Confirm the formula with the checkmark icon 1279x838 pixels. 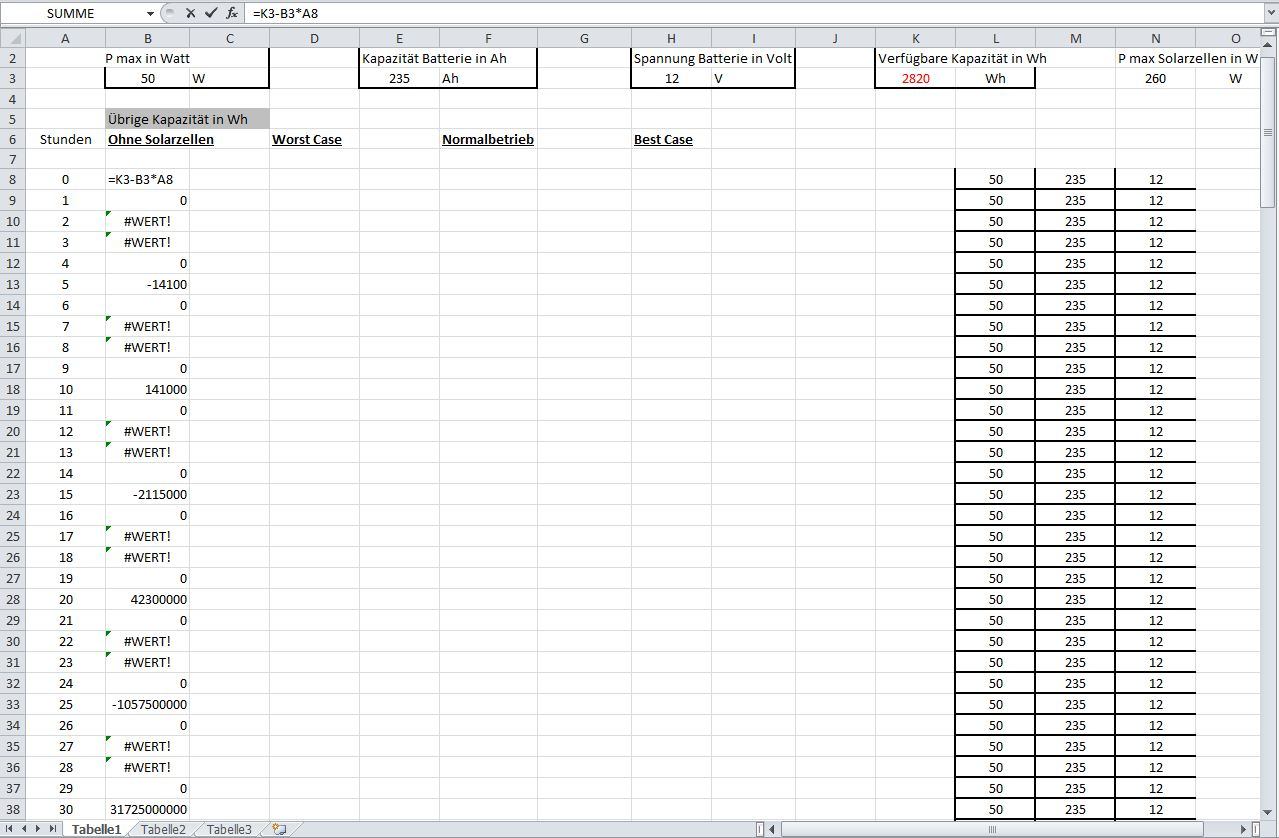click(210, 14)
